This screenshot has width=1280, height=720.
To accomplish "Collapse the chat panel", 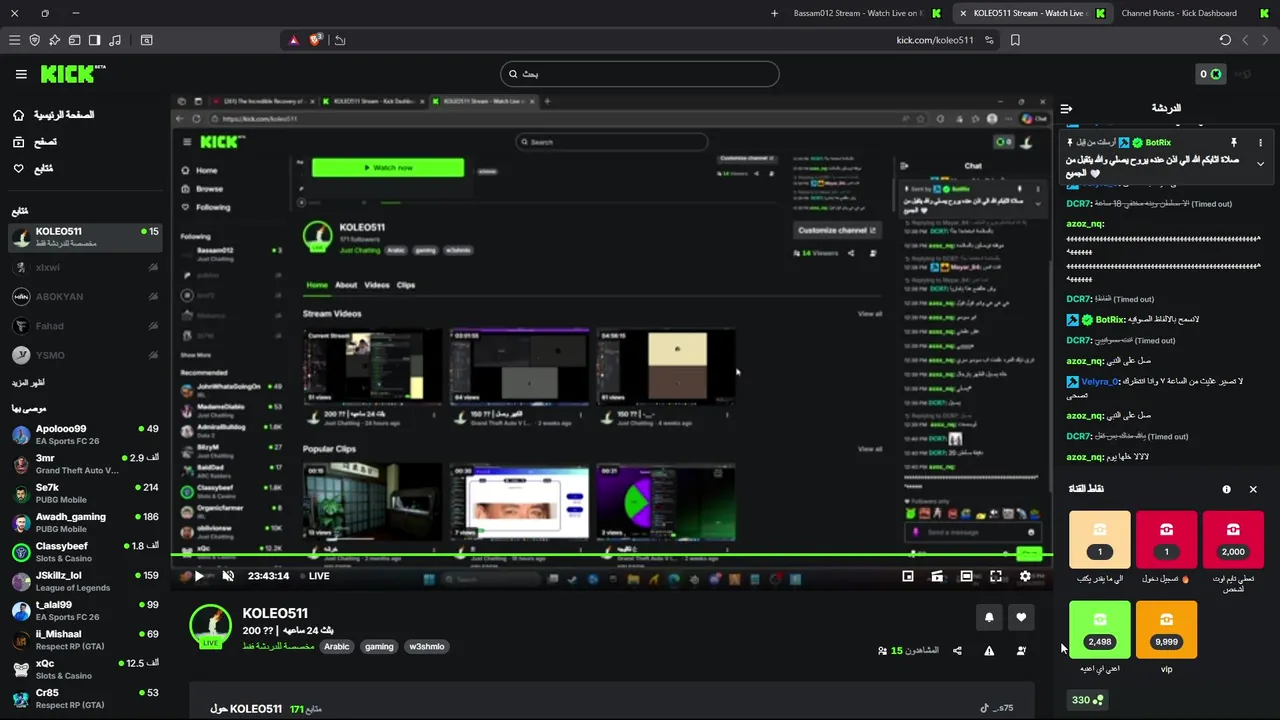I will (1067, 108).
